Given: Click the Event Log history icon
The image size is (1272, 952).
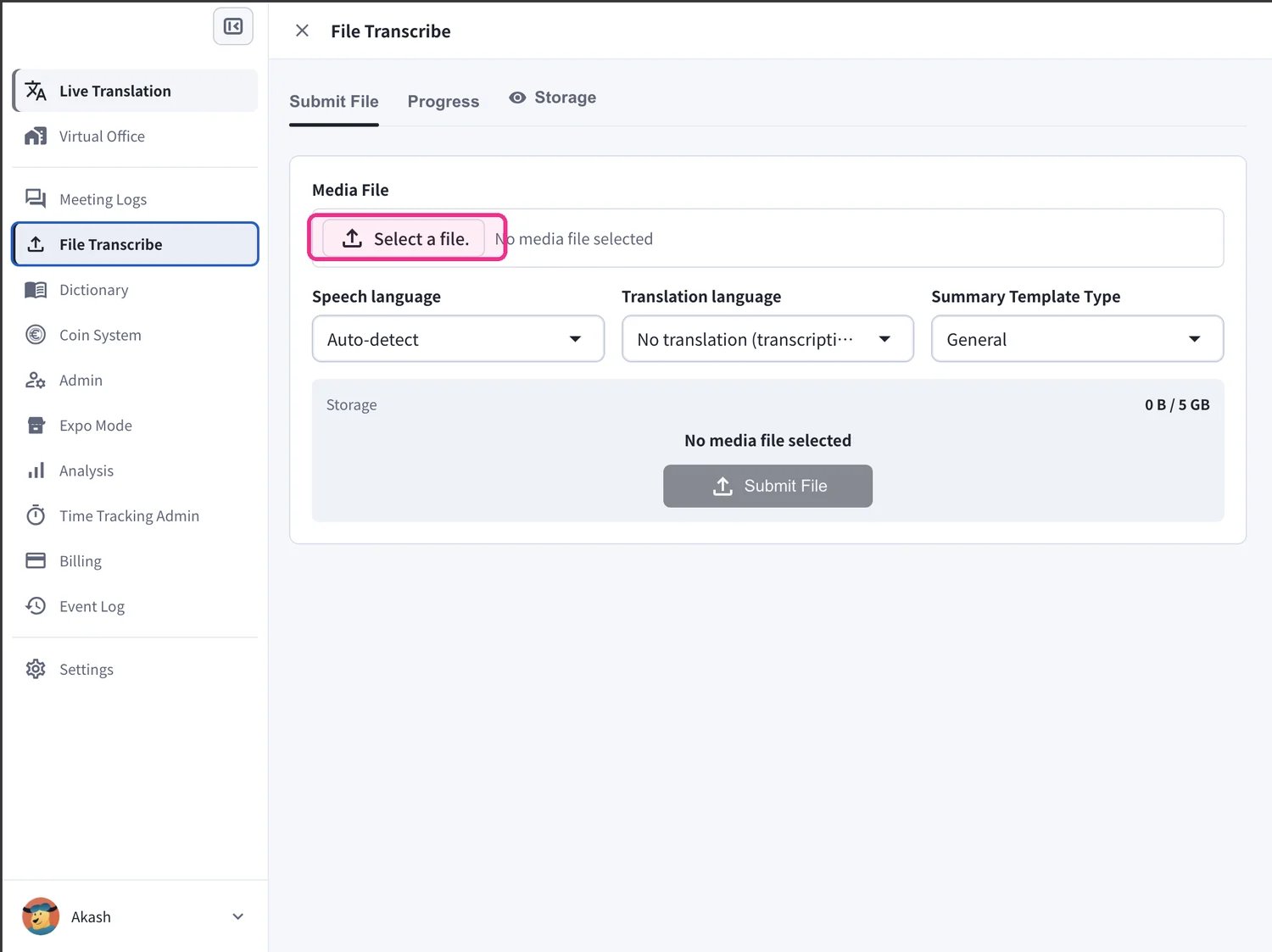Looking at the screenshot, I should point(36,606).
